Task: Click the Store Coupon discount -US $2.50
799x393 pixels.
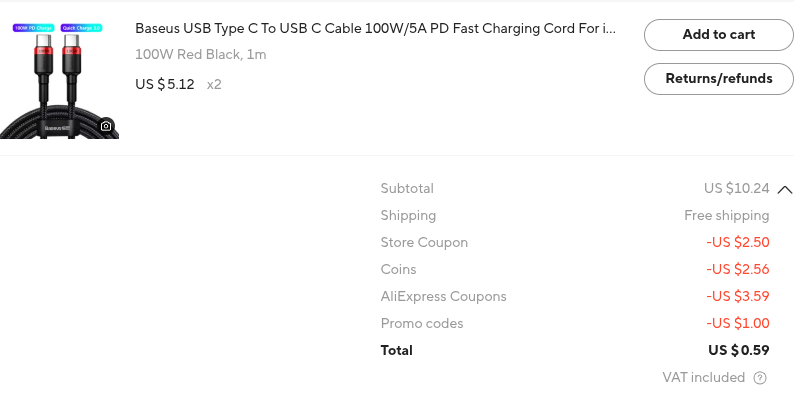Action: pos(738,242)
